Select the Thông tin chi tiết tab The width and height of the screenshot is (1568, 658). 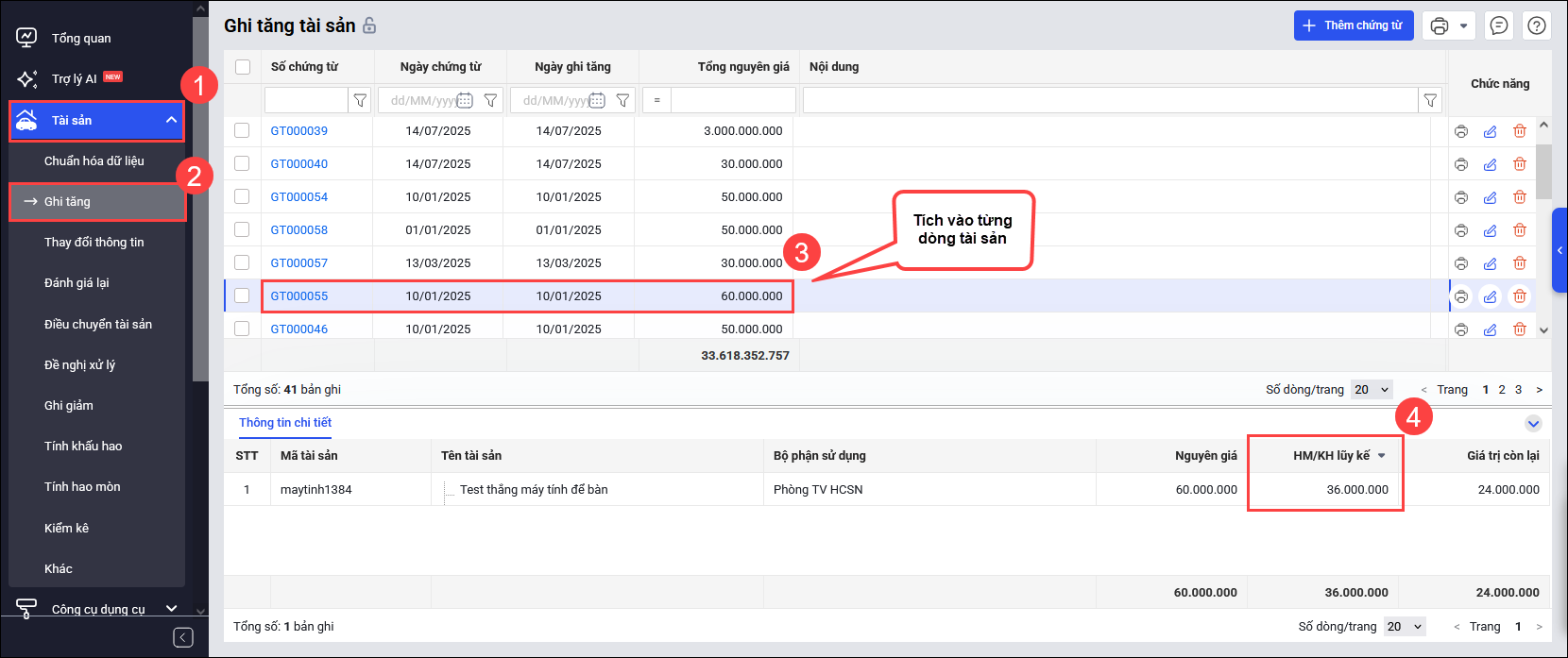[285, 423]
